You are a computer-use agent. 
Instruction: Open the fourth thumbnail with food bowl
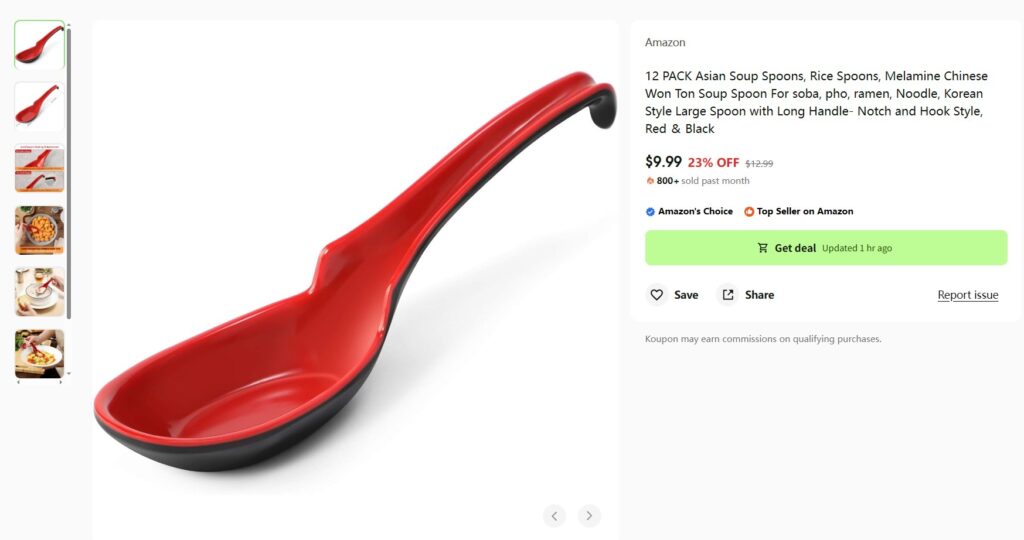pos(39,230)
